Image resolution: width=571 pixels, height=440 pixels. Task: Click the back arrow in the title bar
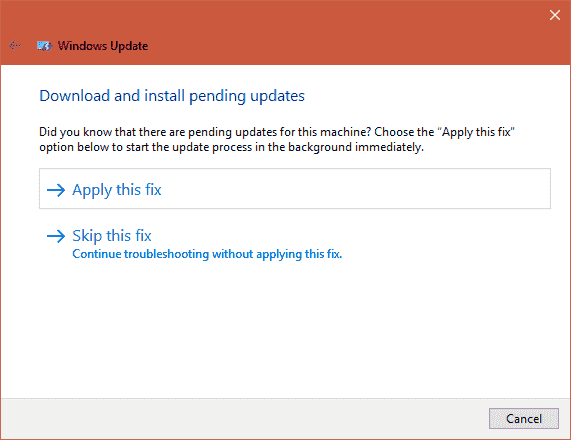tap(15, 46)
